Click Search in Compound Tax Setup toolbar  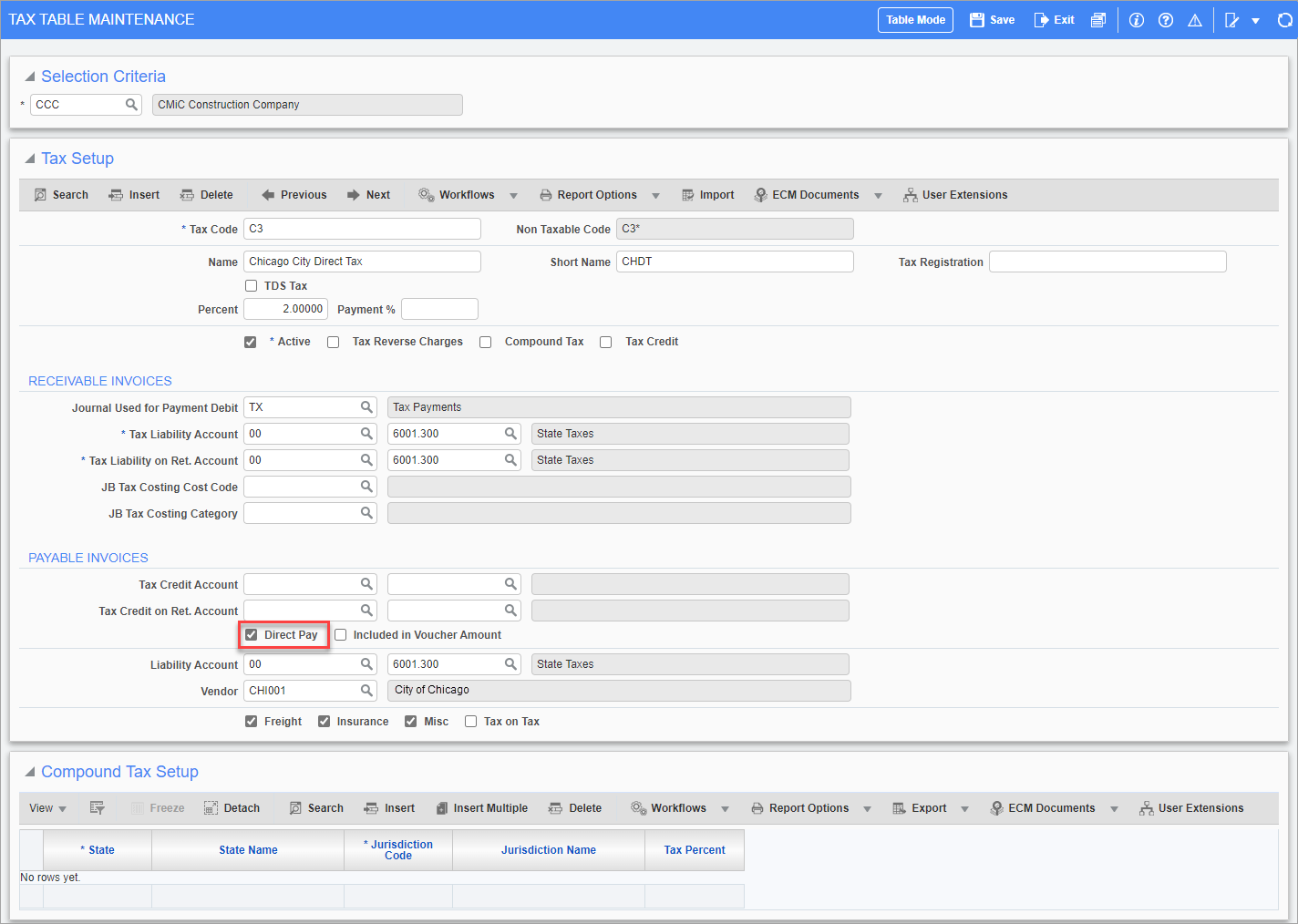(x=316, y=808)
